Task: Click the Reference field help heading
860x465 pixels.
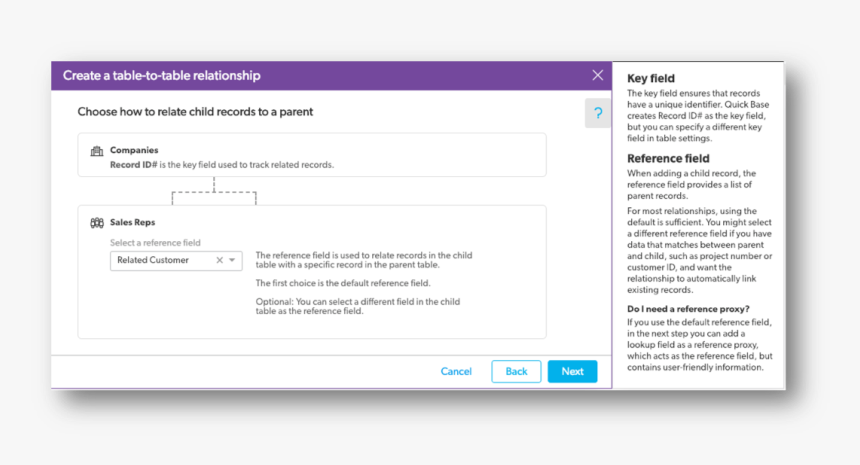Action: pos(668,158)
